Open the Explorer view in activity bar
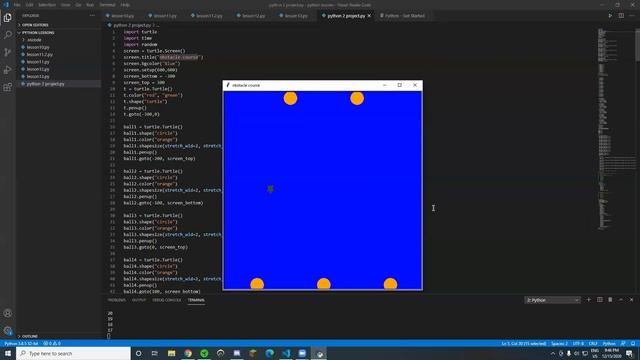 tap(8, 18)
